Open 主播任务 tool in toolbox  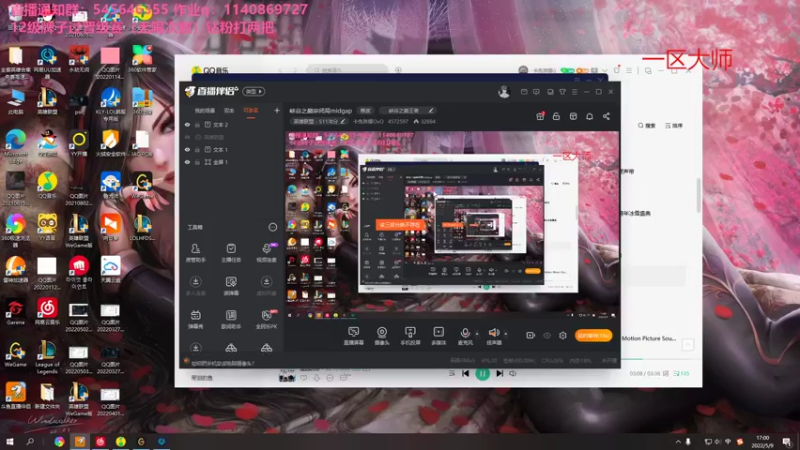[231, 253]
